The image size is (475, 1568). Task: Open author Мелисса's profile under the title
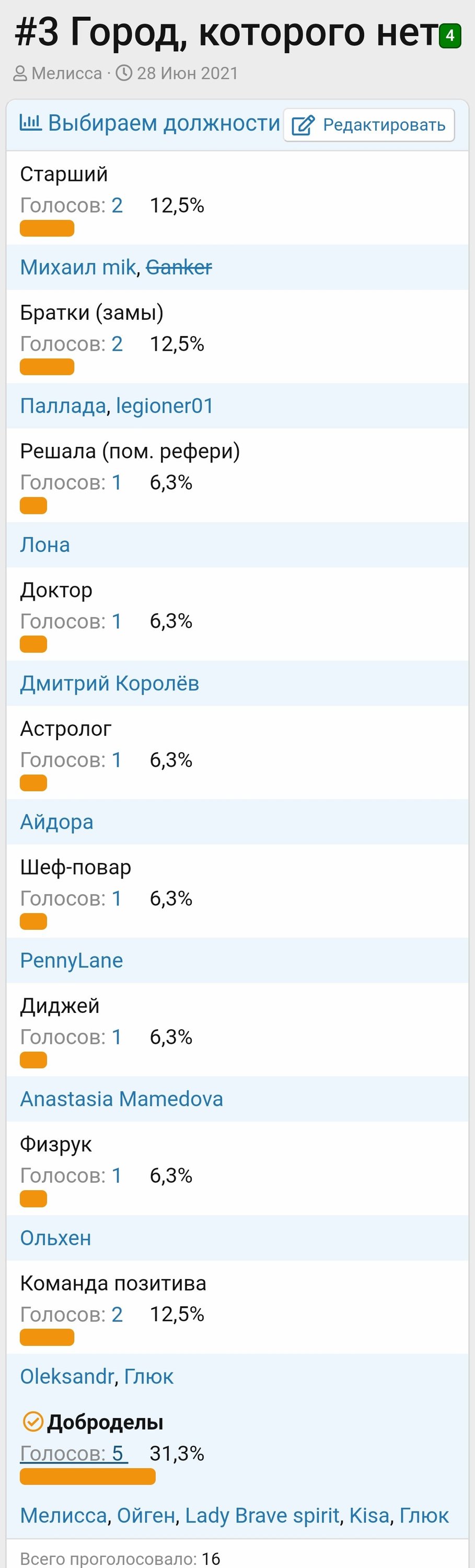click(66, 74)
